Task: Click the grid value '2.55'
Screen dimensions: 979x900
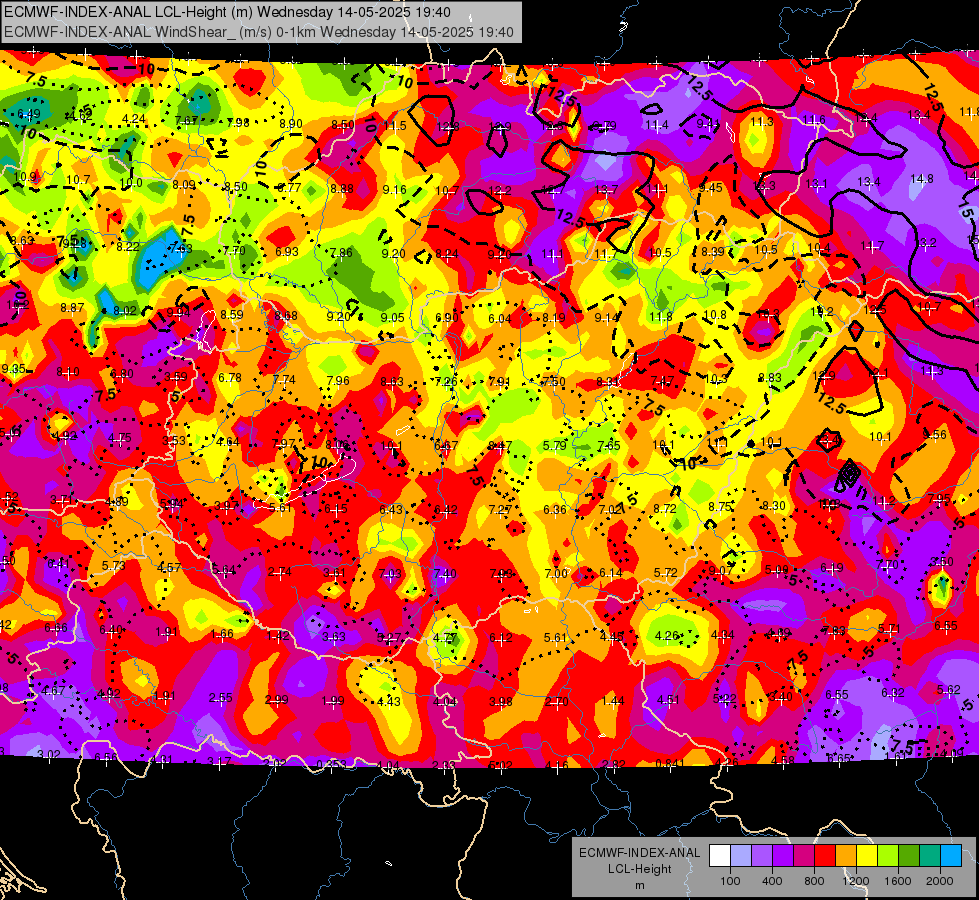Action: pyautogui.click(x=221, y=698)
